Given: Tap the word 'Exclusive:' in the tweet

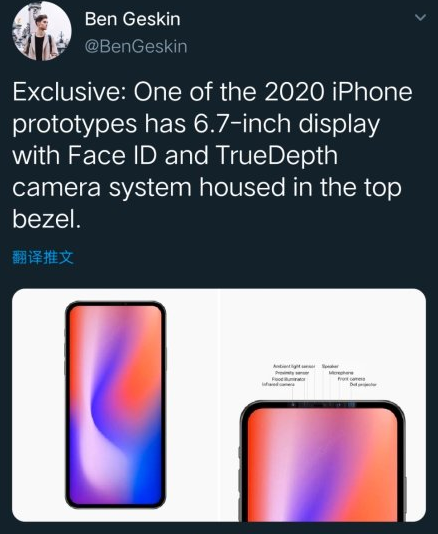Looking at the screenshot, I should click(70, 92).
